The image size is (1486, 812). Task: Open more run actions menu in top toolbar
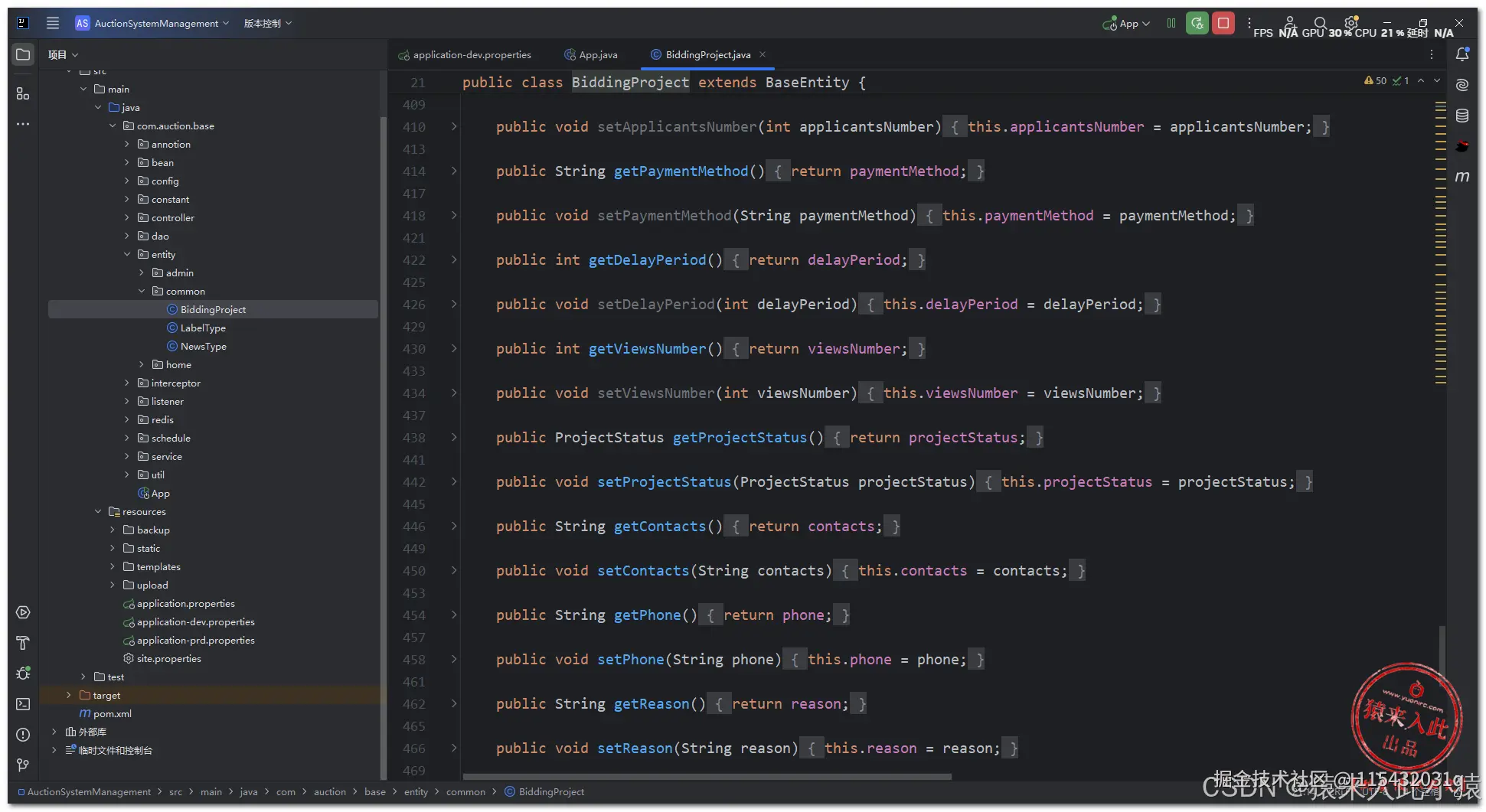1249,23
